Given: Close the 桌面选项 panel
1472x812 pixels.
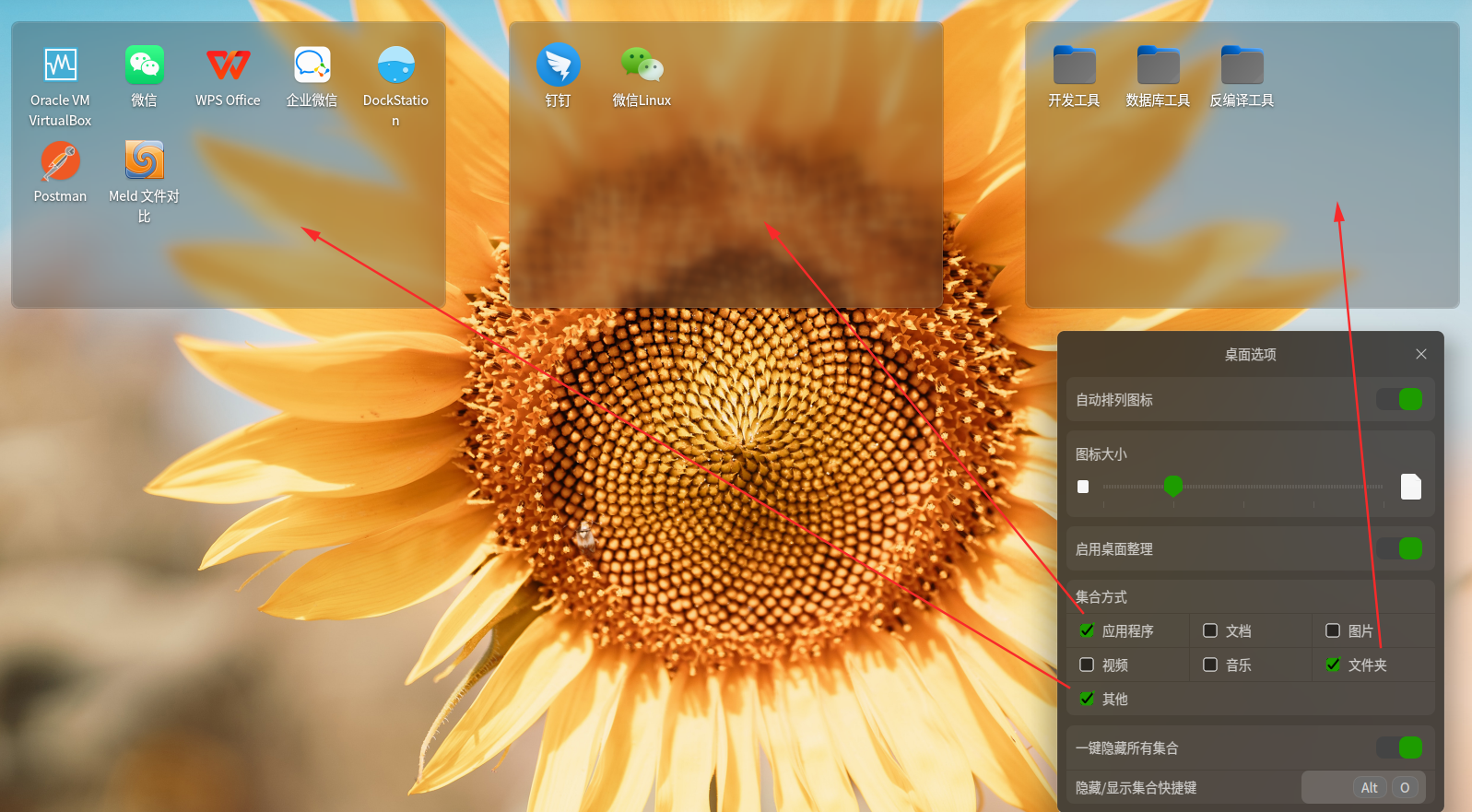Looking at the screenshot, I should point(1421,354).
